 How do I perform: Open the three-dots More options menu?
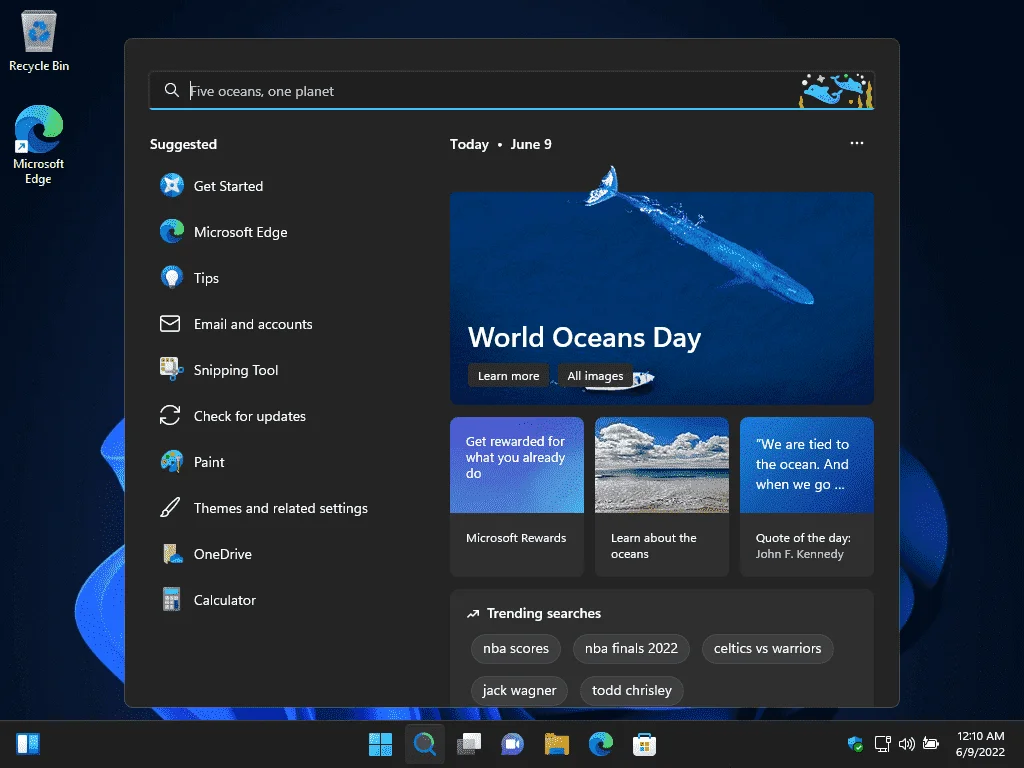point(857,144)
